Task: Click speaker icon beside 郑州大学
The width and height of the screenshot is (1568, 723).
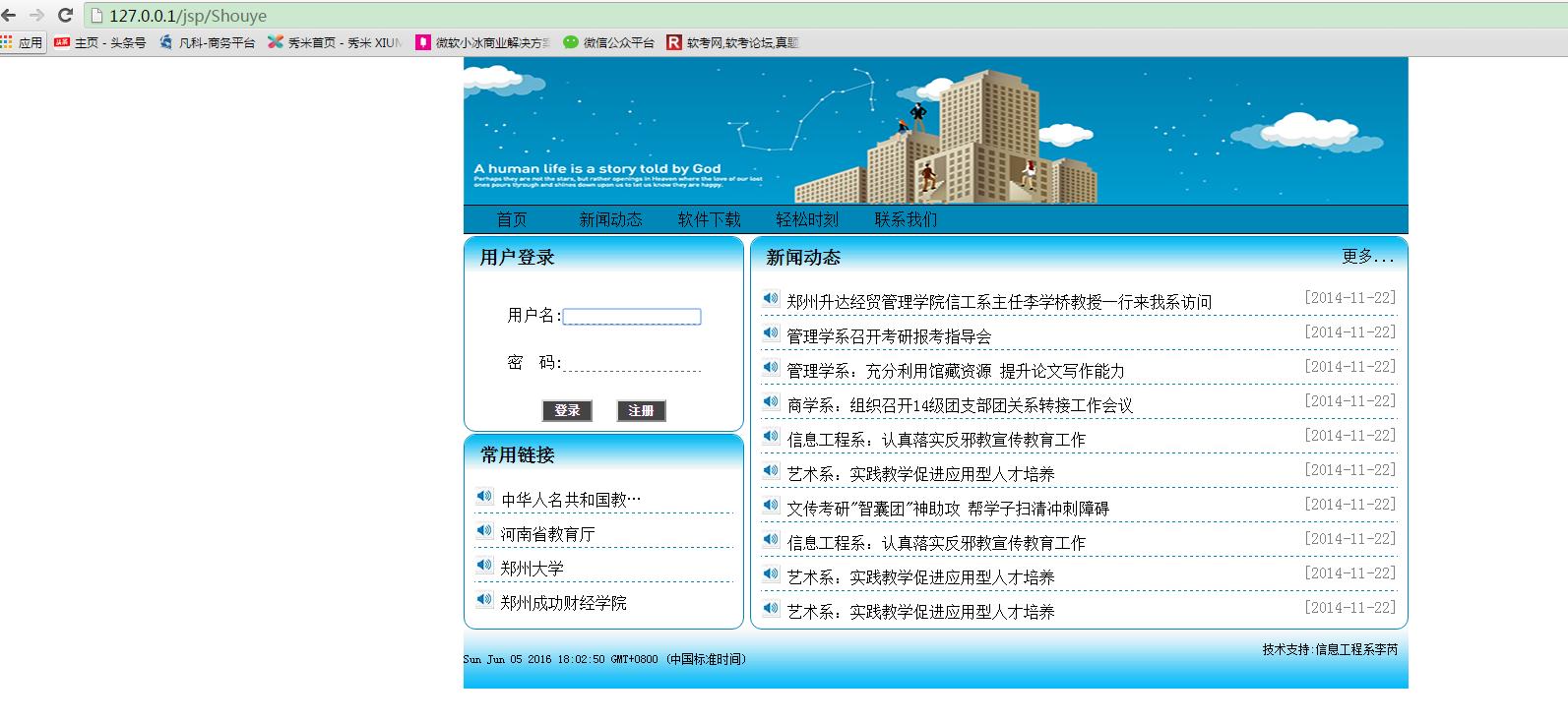Action: pyautogui.click(x=484, y=565)
